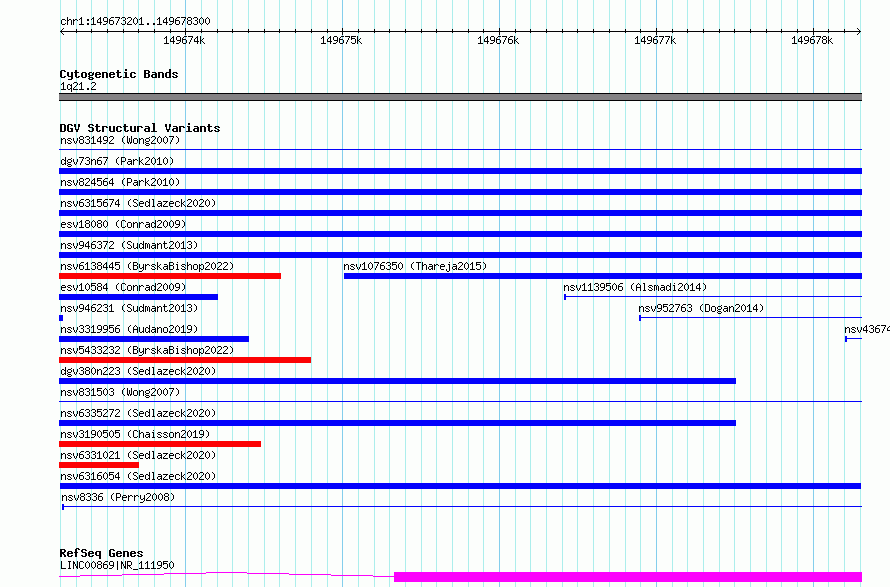Image resolution: width=890 pixels, height=587 pixels.
Task: Click the red bar under nsv6138445
Action: (170, 276)
